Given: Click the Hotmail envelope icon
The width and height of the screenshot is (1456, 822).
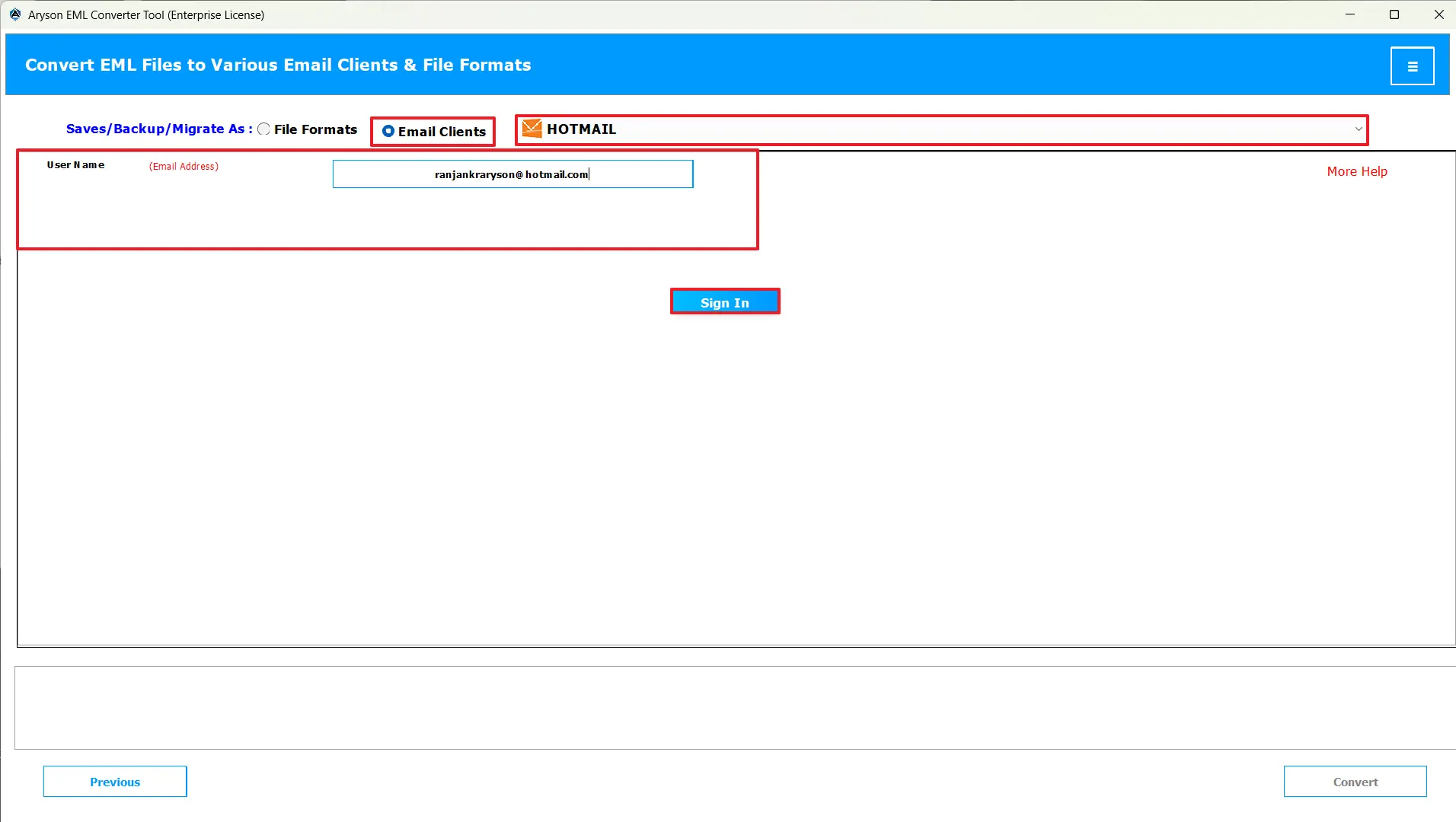Looking at the screenshot, I should pos(532,129).
